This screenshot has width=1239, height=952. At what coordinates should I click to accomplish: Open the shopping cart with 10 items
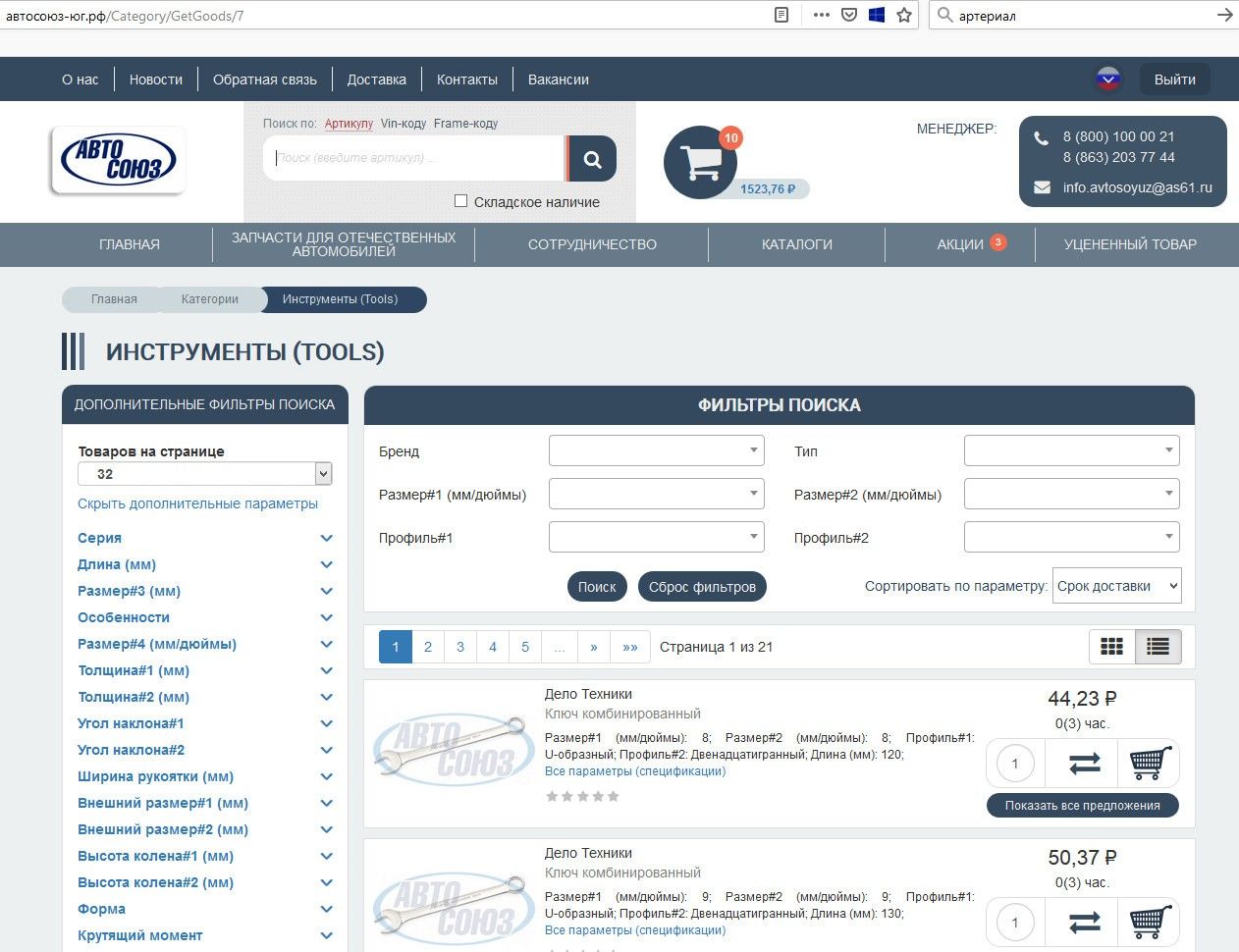pos(701,163)
